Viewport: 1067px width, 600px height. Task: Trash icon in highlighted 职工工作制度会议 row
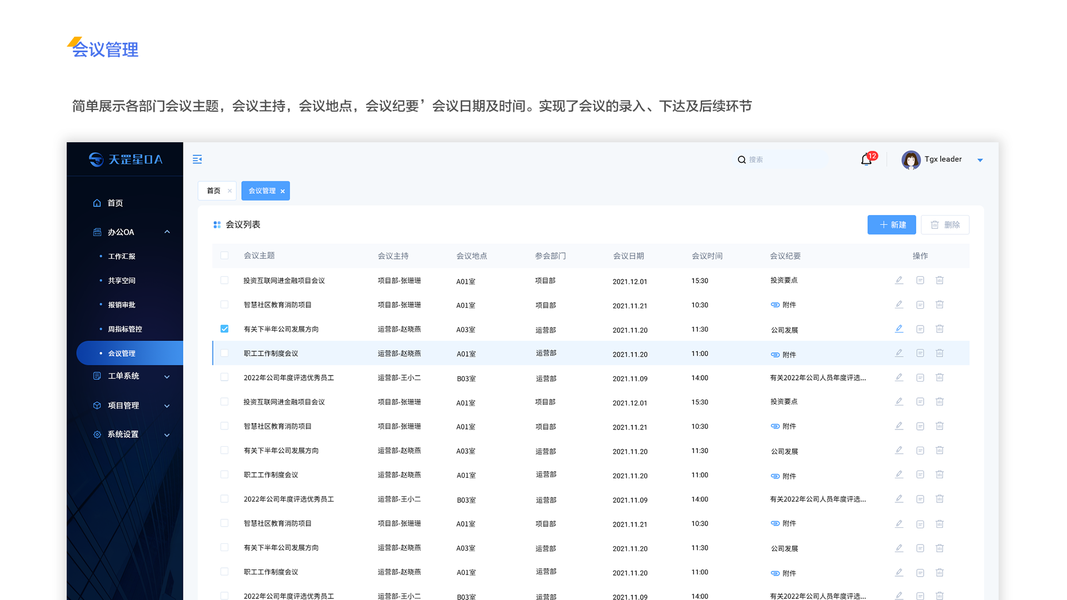(x=940, y=354)
